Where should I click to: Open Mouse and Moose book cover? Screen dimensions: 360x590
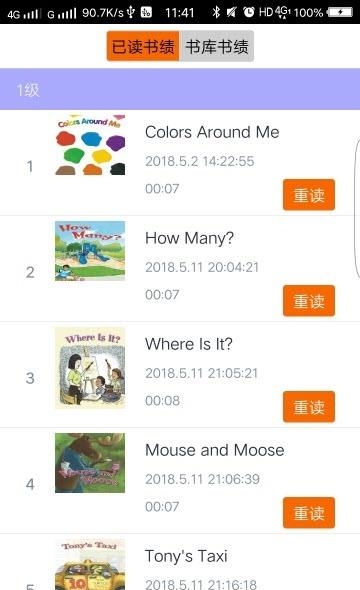pos(90,463)
